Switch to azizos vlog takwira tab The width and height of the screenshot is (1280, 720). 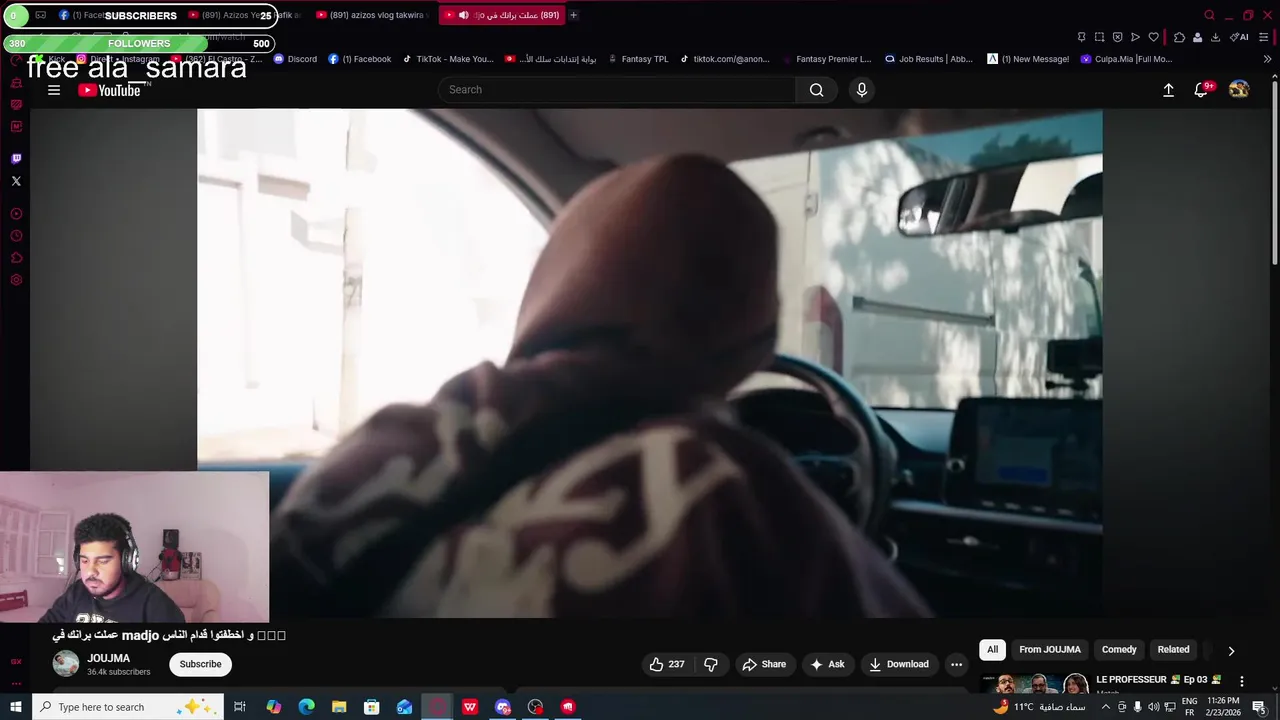point(370,15)
